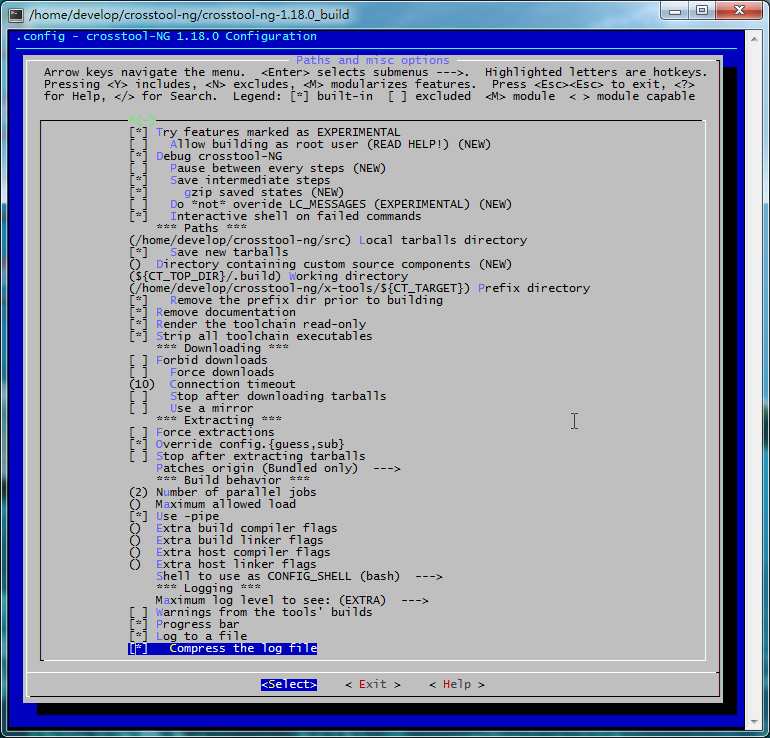
Task: Edit Maximum allowed load value
Action: click(212, 505)
